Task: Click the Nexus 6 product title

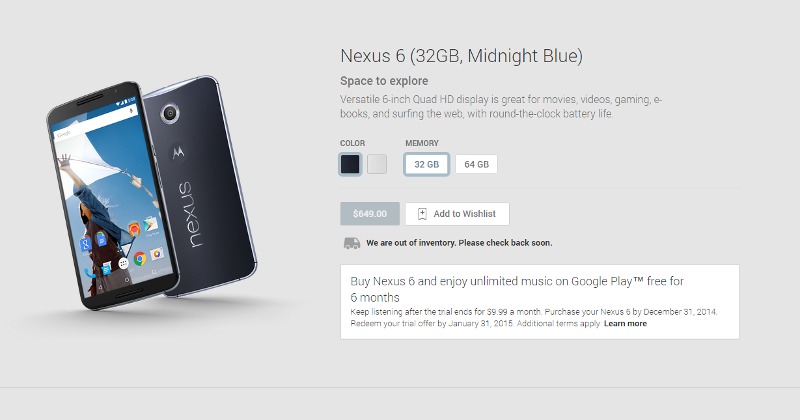Action: tap(461, 56)
